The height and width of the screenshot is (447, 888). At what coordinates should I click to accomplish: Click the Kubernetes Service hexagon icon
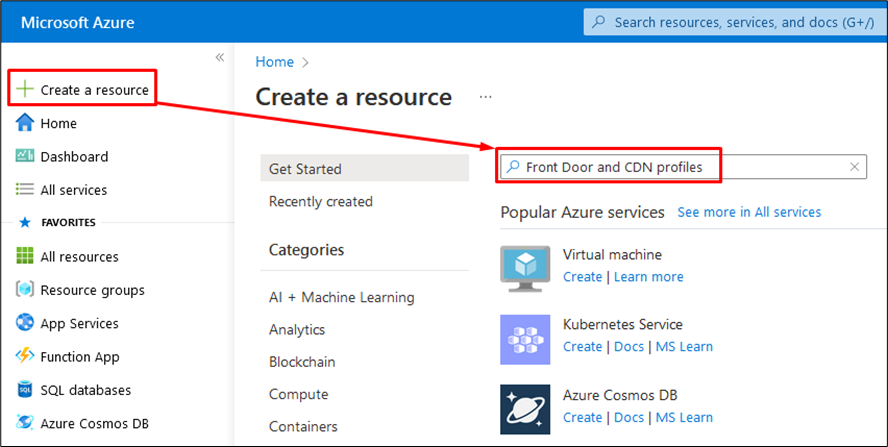tap(525, 339)
